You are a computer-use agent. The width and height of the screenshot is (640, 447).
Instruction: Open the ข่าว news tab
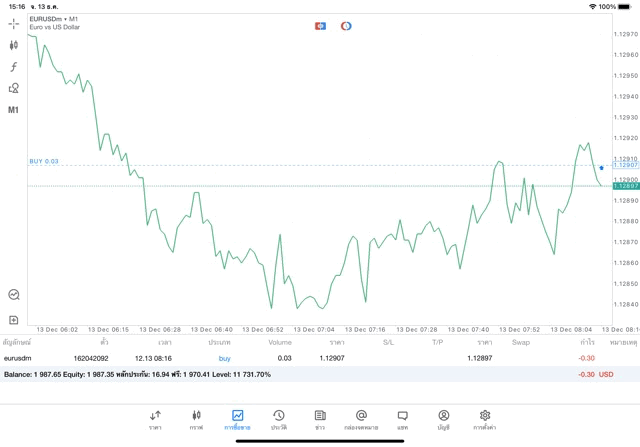320,419
